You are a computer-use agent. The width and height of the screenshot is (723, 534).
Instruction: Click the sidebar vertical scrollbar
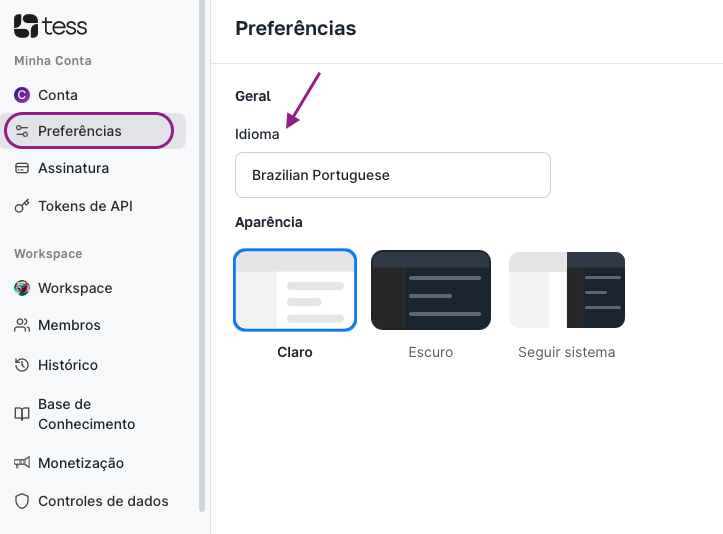(202, 256)
